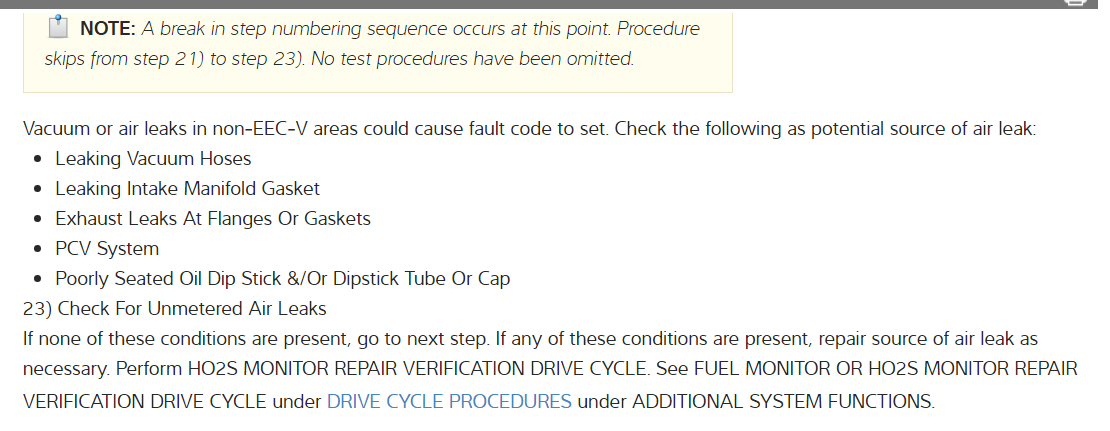Click the bold NOTE: label
Image resolution: width=1110 pixels, height=431 pixels.
coord(107,28)
